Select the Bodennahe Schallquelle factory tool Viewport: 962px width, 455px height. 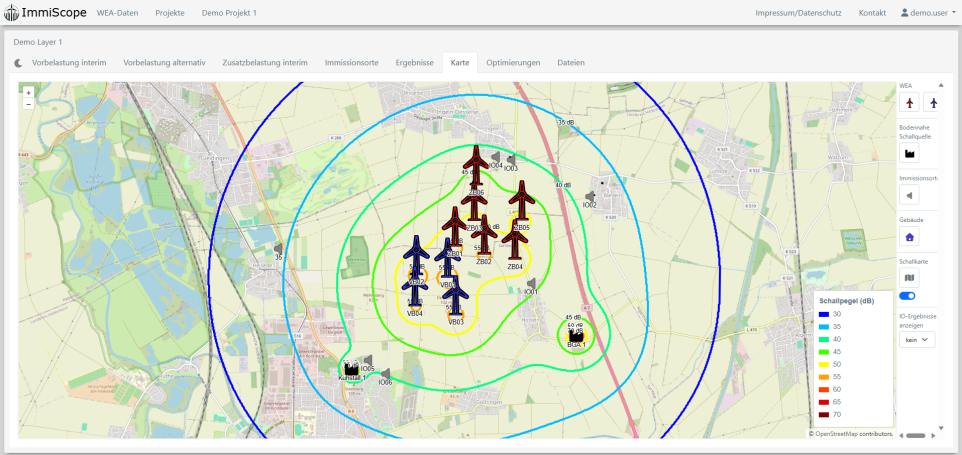coord(909,153)
